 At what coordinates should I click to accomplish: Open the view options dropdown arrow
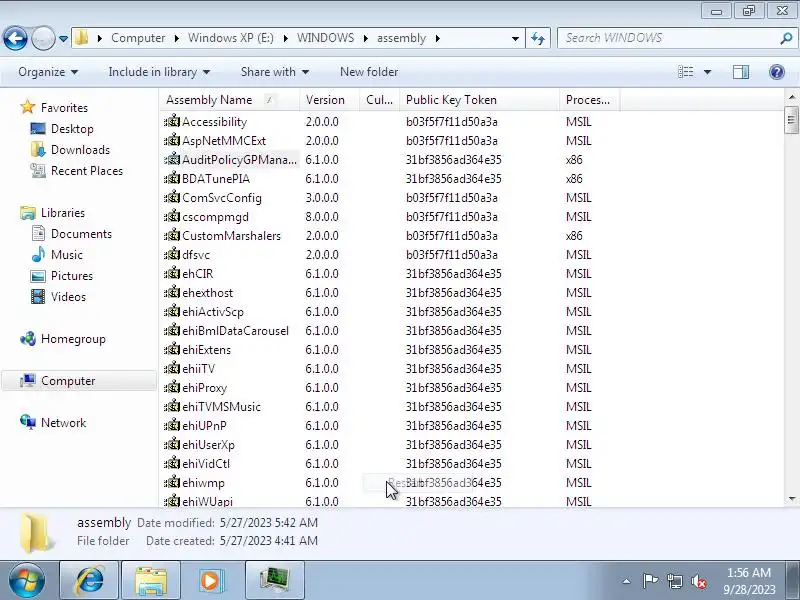click(707, 72)
